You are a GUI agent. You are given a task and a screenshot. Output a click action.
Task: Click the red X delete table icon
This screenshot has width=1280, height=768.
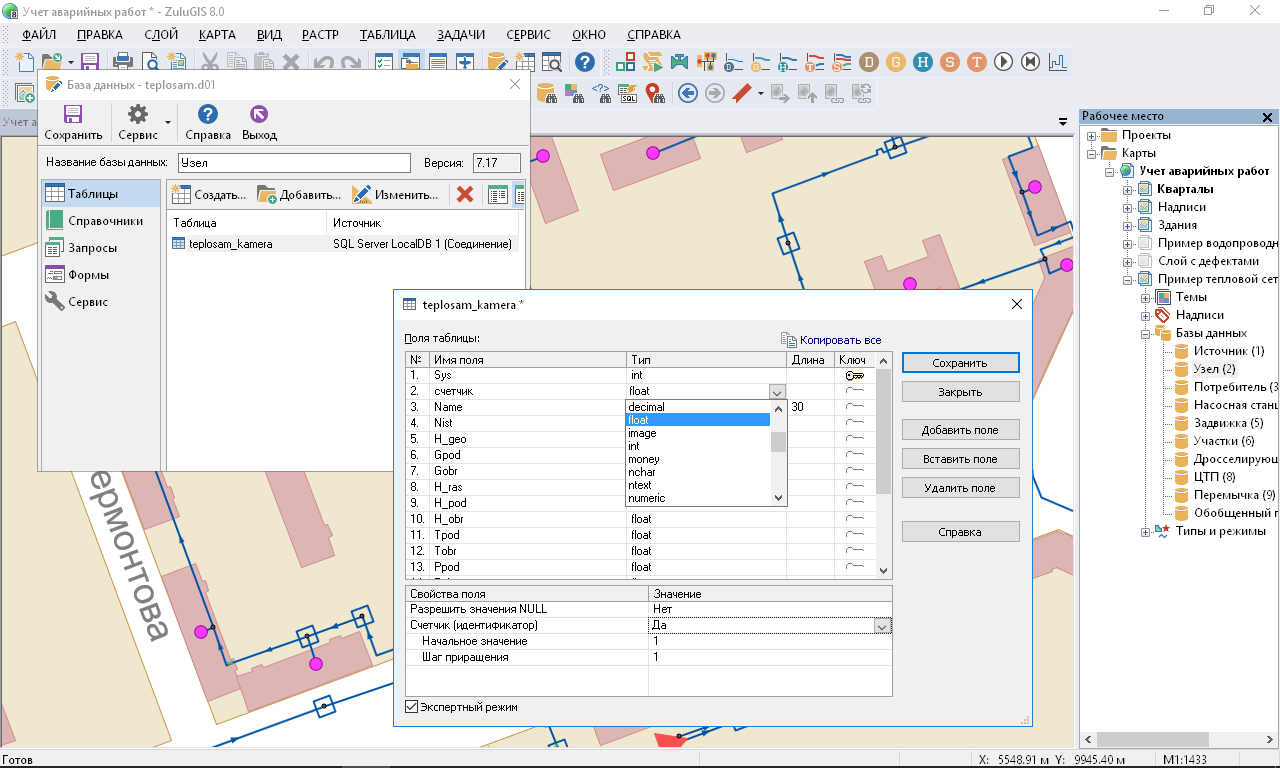[465, 194]
